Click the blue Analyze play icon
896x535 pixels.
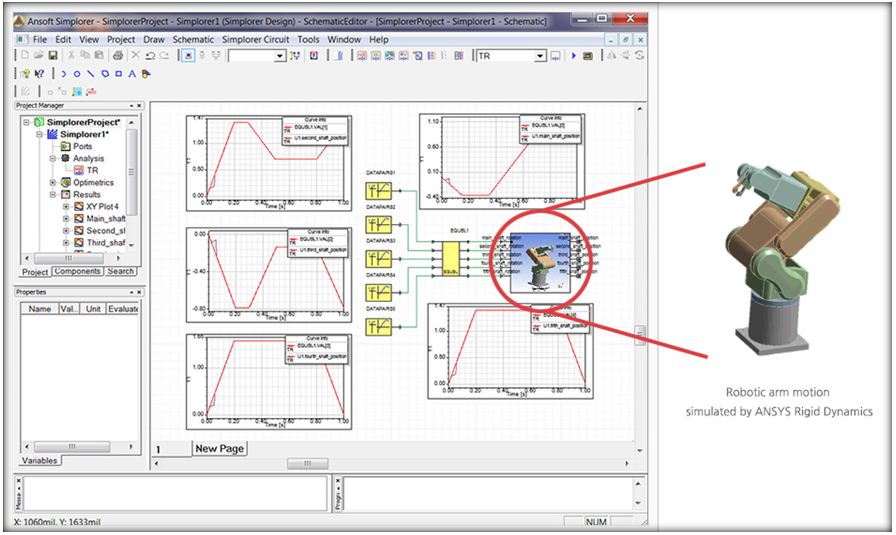[x=574, y=56]
